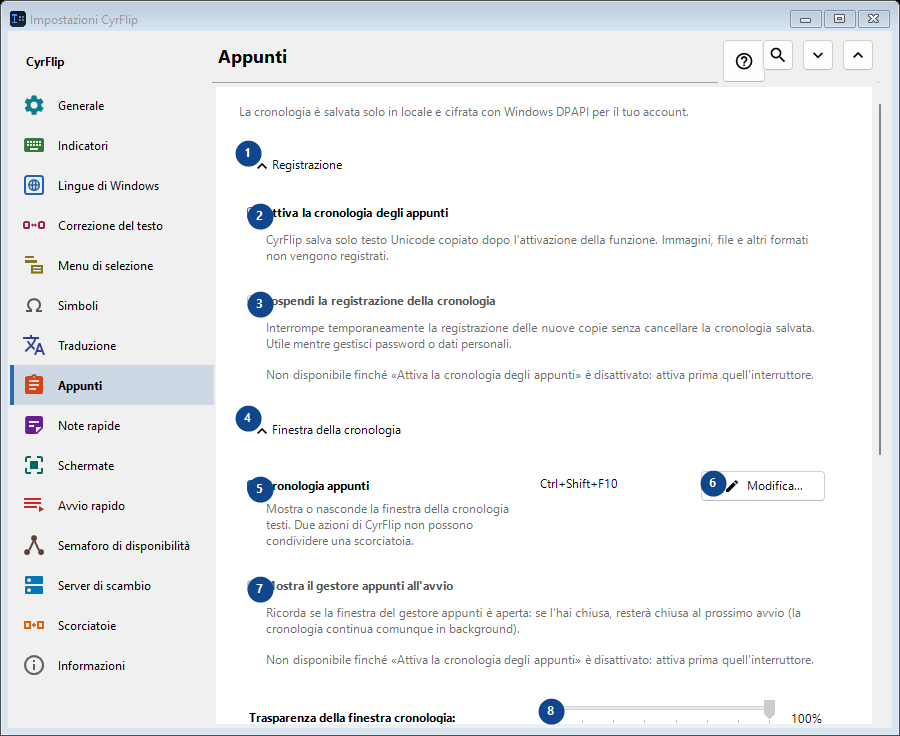Viewport: 900px width, 736px height.
Task: Collapse the Registrazione section
Action: click(262, 165)
